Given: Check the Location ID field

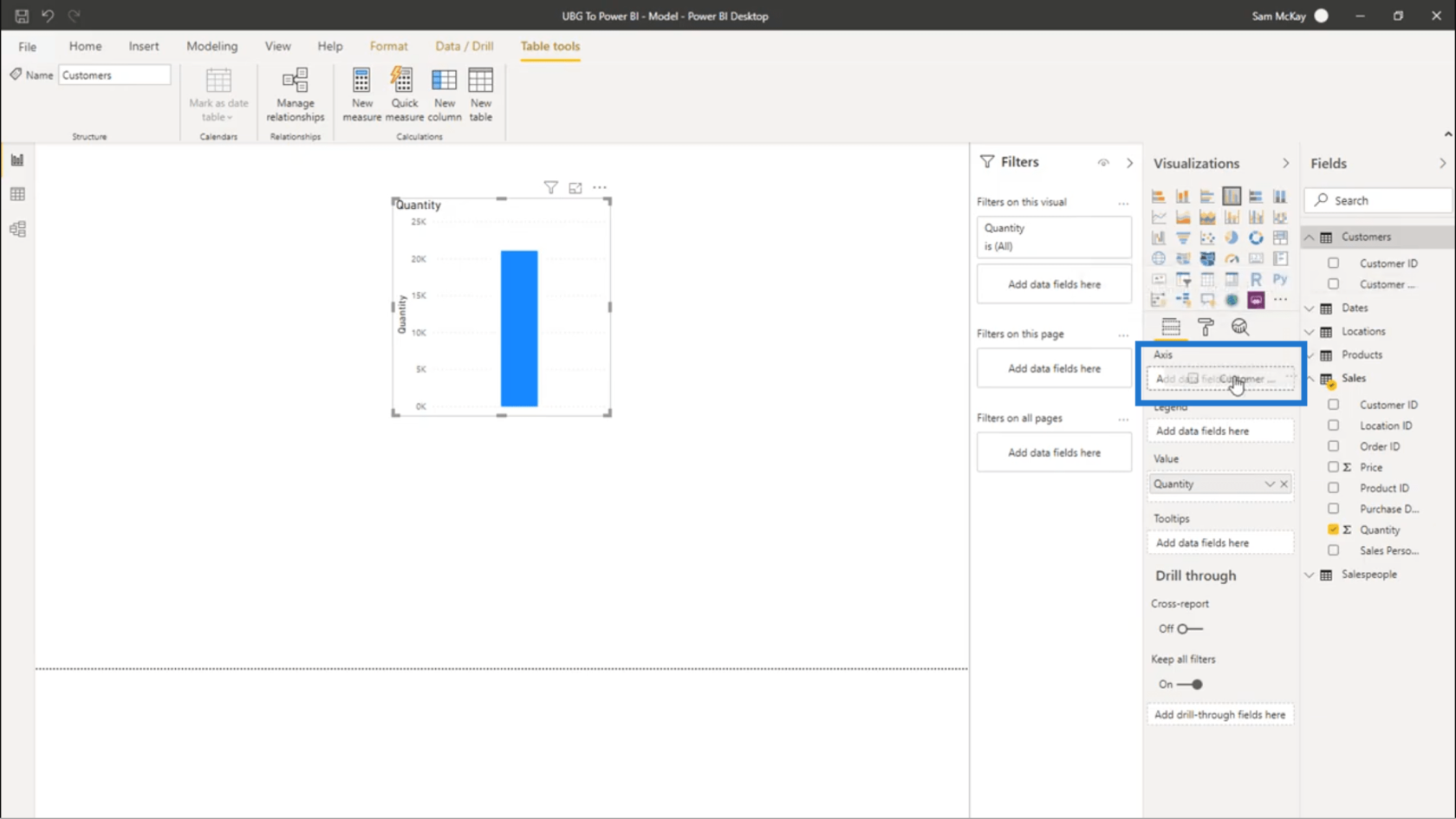Looking at the screenshot, I should coord(1333,426).
